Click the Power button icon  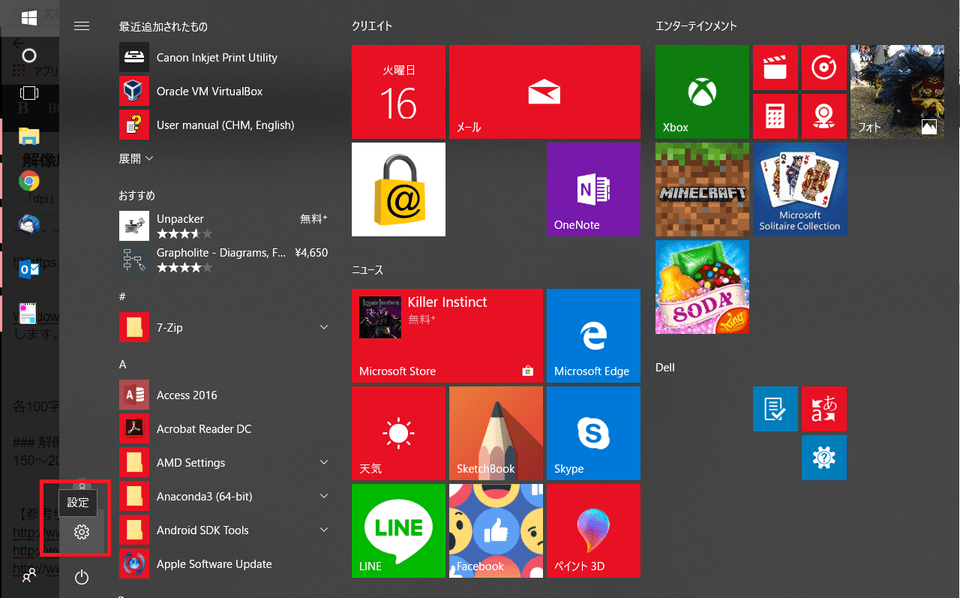click(82, 577)
